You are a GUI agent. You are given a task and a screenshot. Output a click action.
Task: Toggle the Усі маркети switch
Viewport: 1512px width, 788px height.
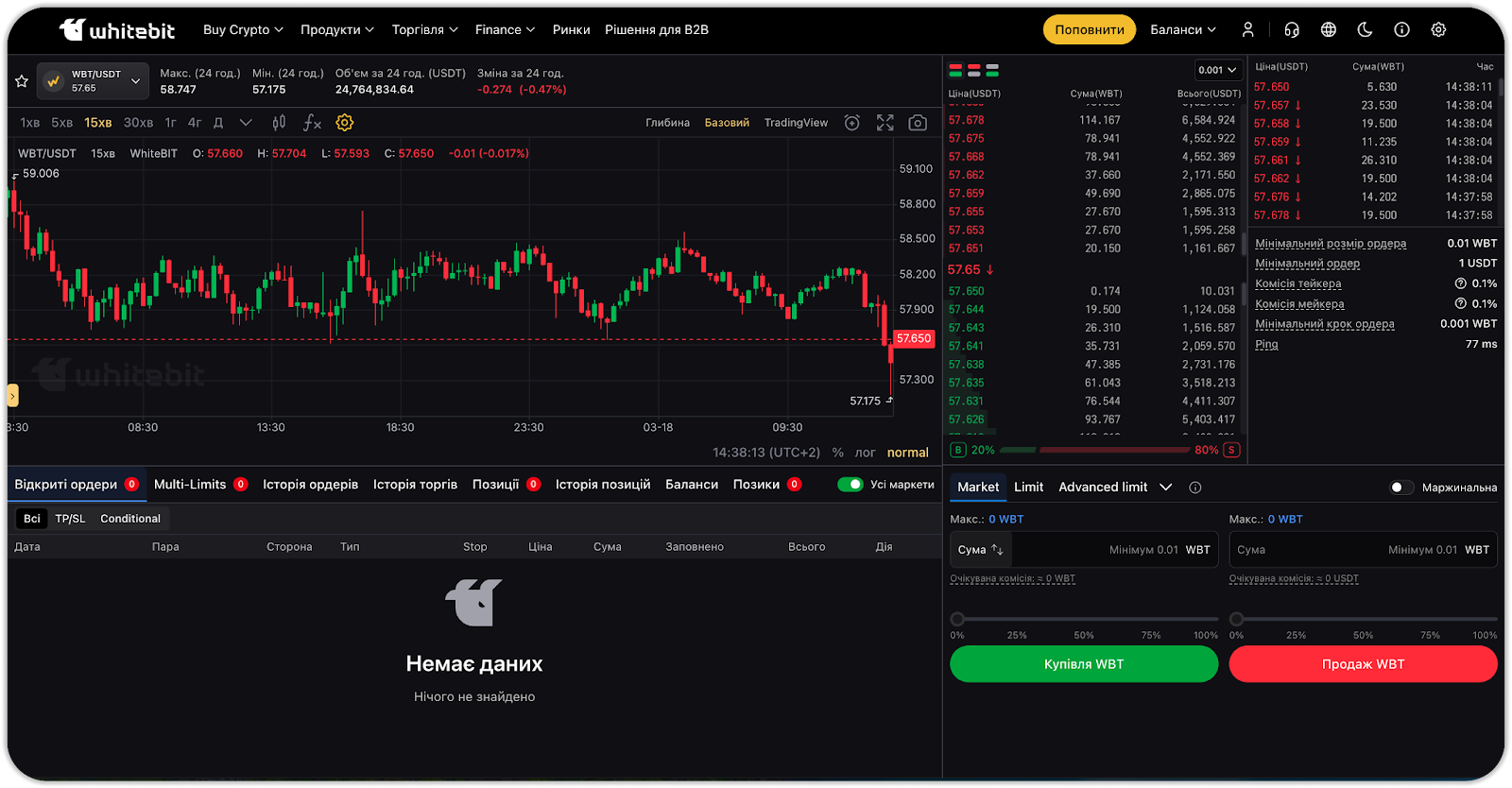coord(850,485)
